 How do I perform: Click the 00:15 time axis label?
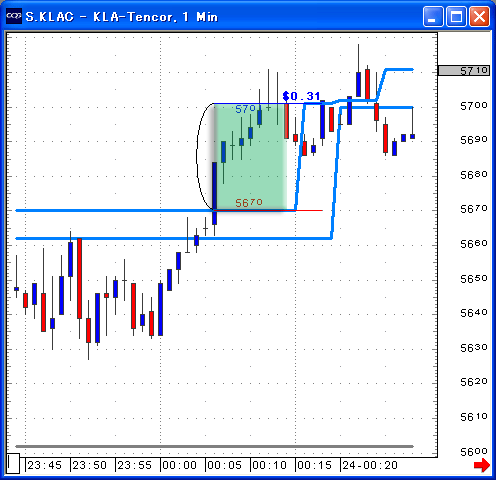click(x=315, y=465)
